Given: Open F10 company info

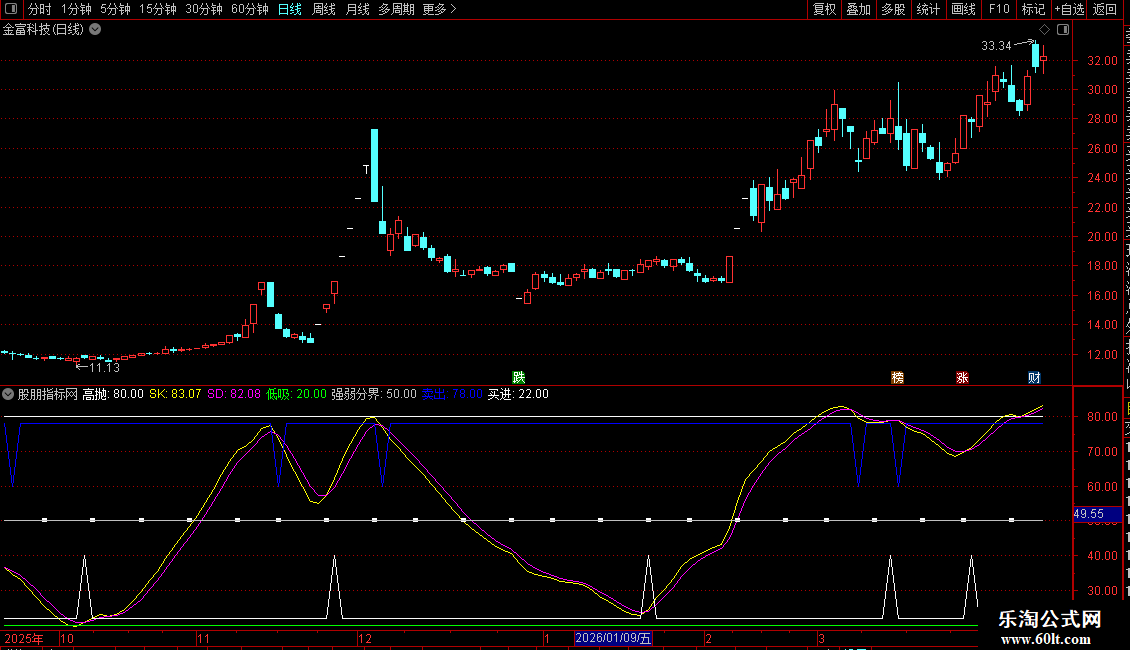Looking at the screenshot, I should [999, 9].
